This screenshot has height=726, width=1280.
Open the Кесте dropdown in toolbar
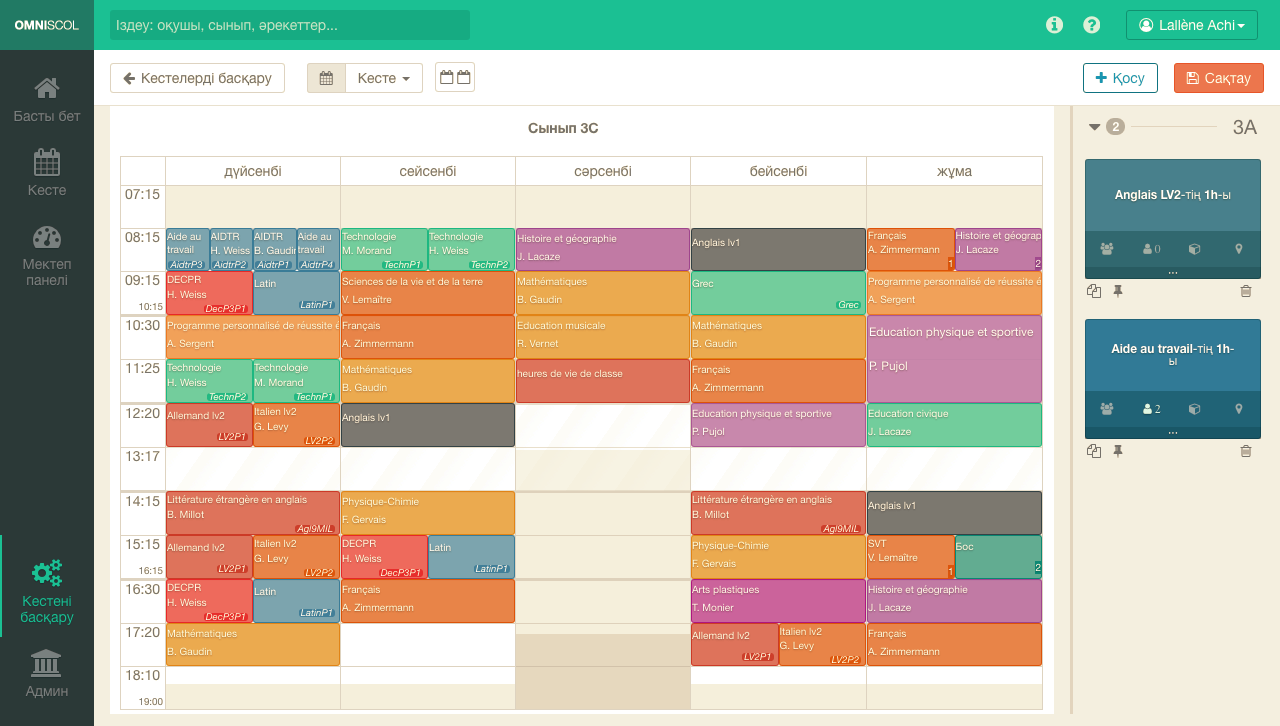coord(384,78)
